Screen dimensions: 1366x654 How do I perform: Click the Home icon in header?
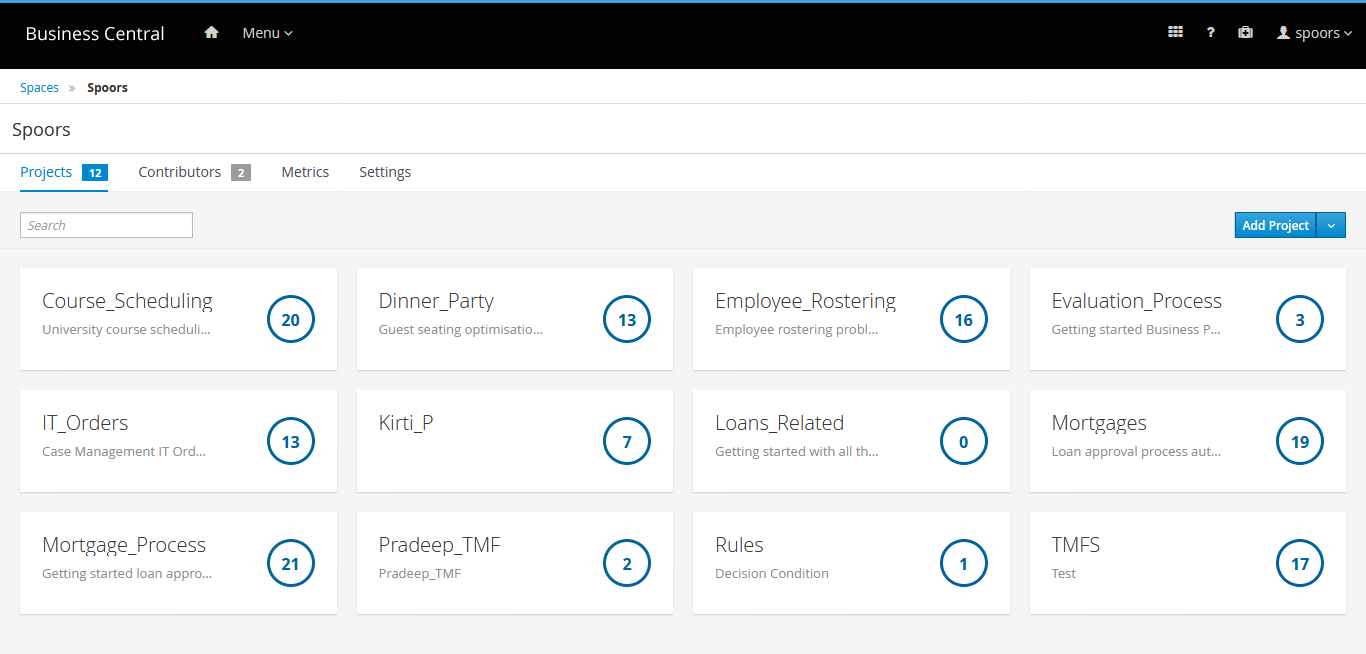pos(211,33)
